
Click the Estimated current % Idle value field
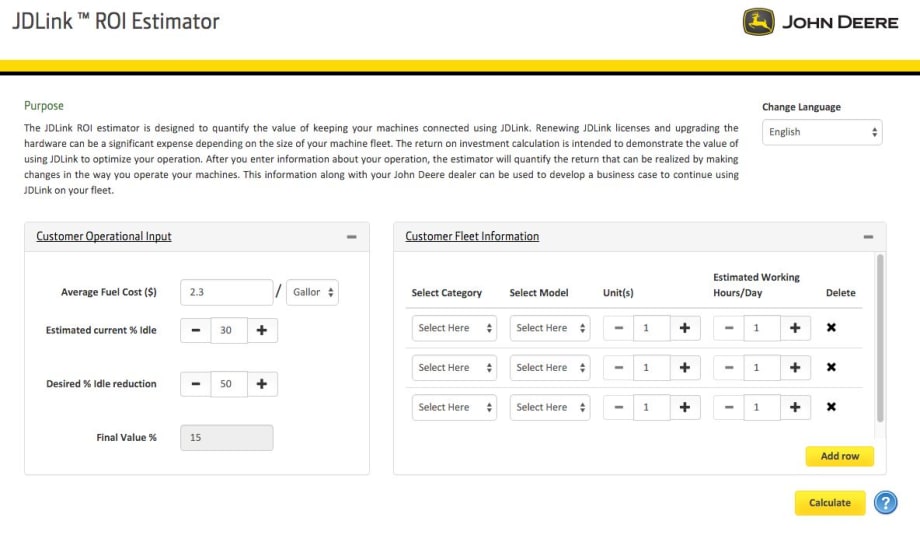[x=229, y=330]
